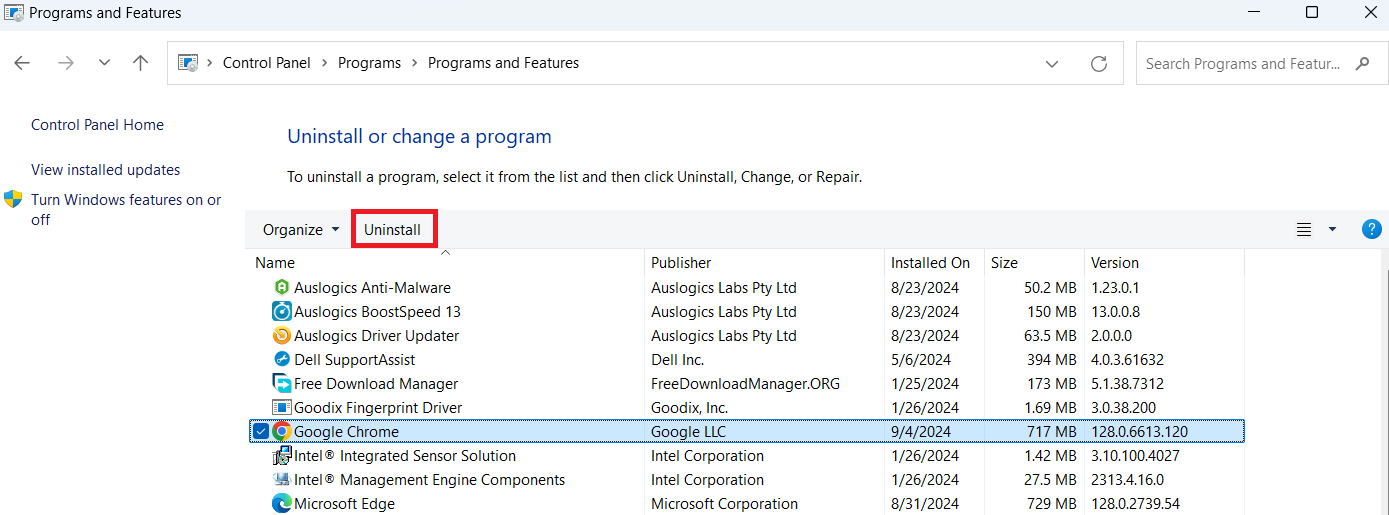Expand the address bar history chevron
Viewport: 1389px width, 515px height.
[1052, 63]
